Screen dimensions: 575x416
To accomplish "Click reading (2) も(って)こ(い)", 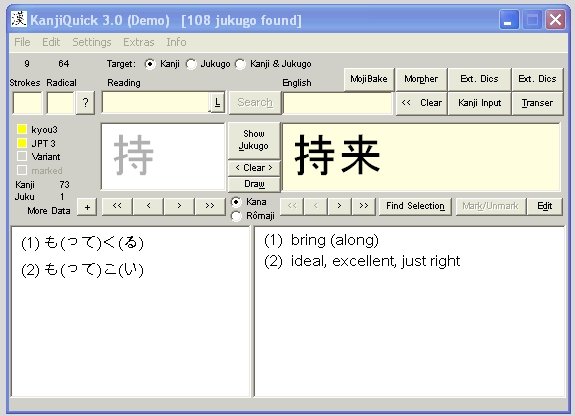I will (x=82, y=270).
